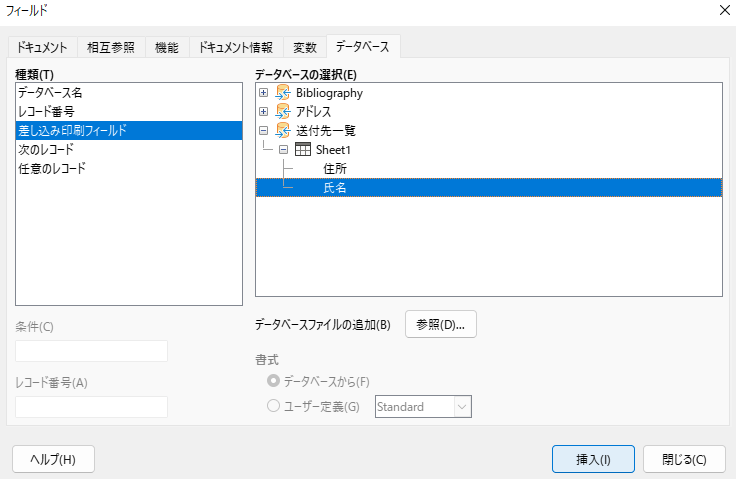Image resolution: width=736 pixels, height=479 pixels.
Task: Click the Bibliography database icon
Action: [x=282, y=93]
